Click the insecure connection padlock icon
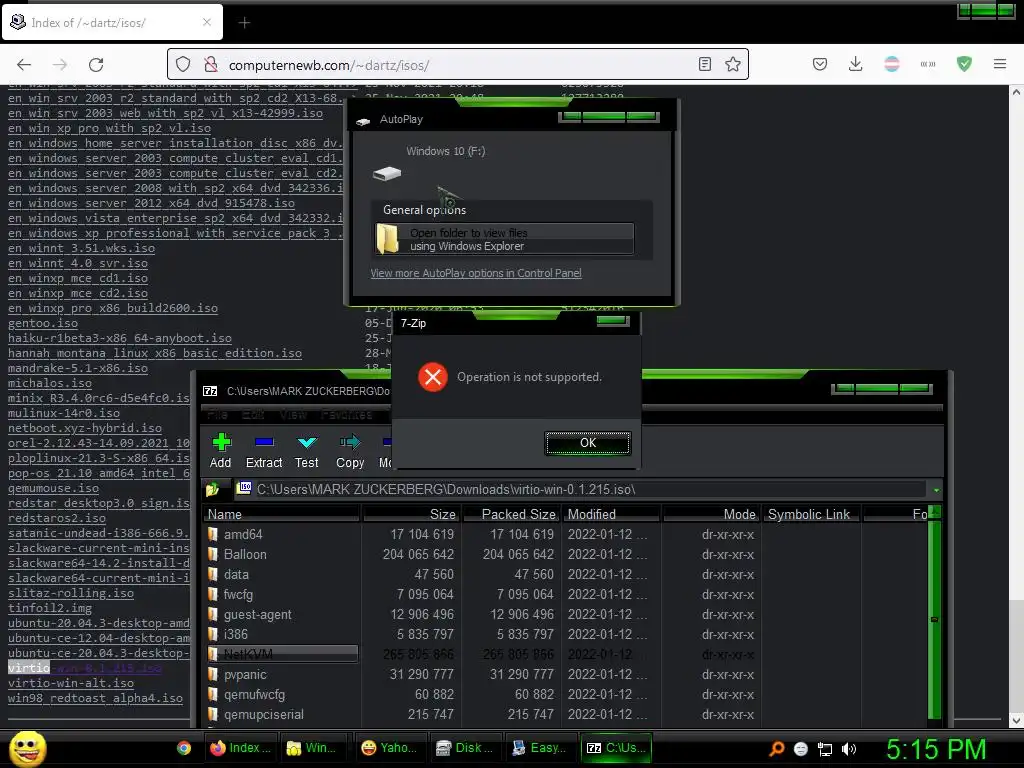 click(x=210, y=65)
